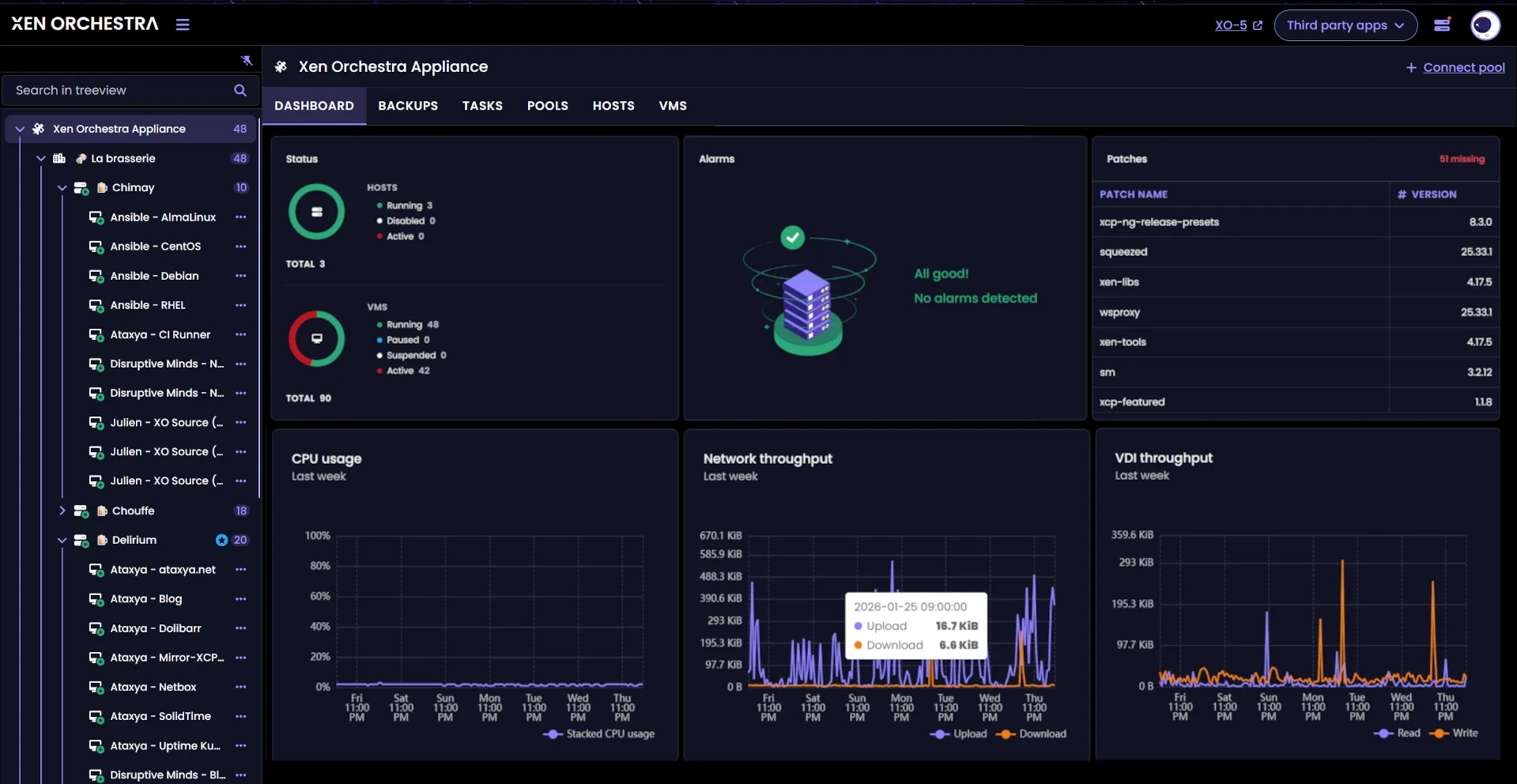Open actions menu for Ataxya - Blog
This screenshot has width=1517, height=784.
240,599
